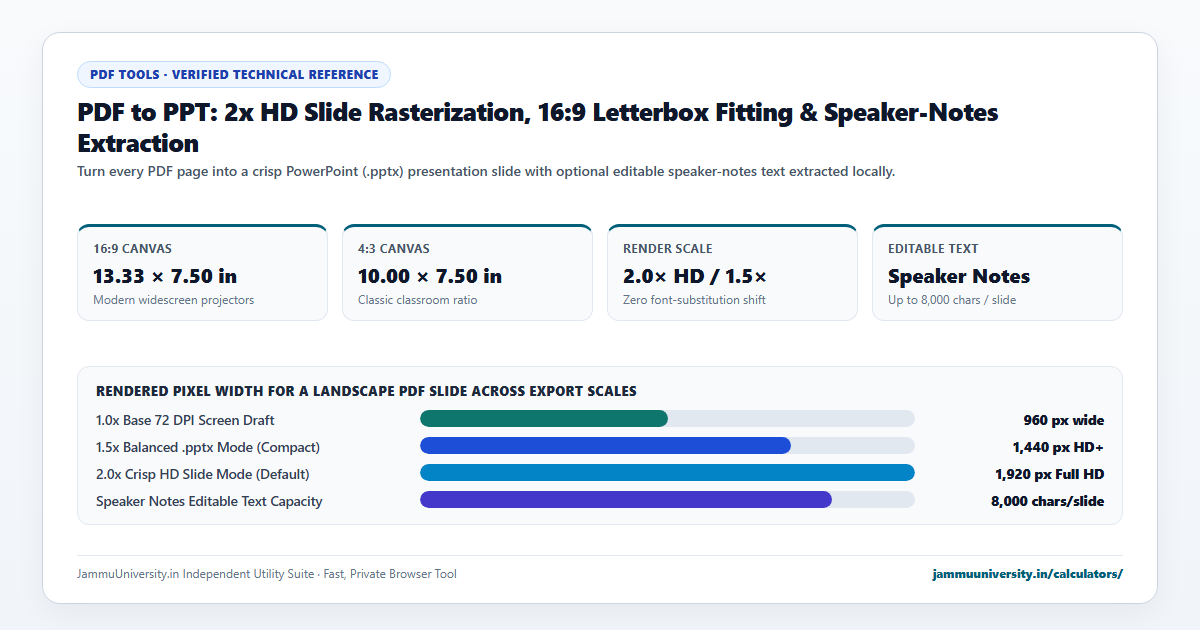Image resolution: width=1200 pixels, height=630 pixels.
Task: Click the 2.0x Crisp HD Slide Mode bar
Action: point(667,473)
